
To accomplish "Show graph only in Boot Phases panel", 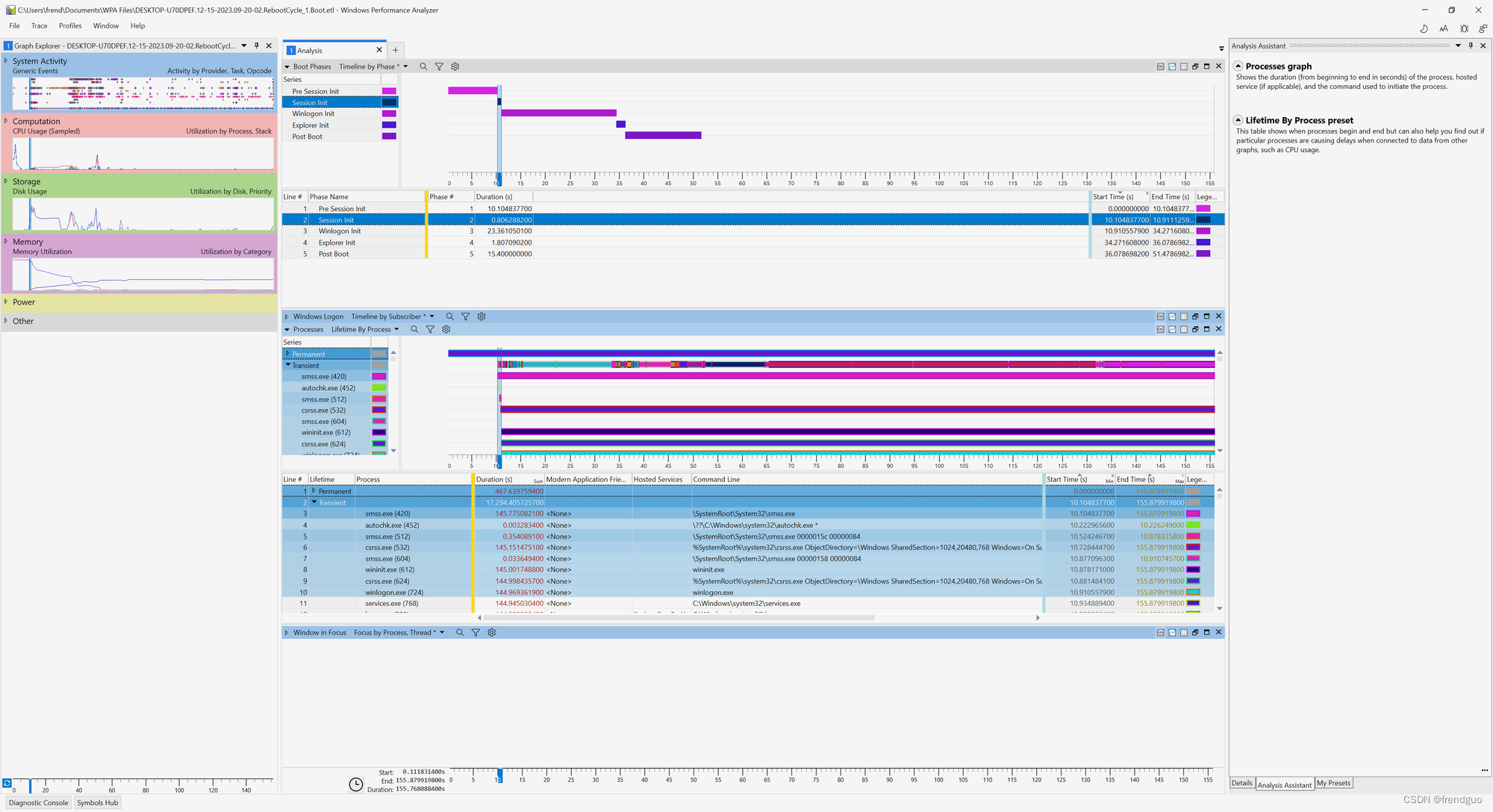I will (1172, 66).
